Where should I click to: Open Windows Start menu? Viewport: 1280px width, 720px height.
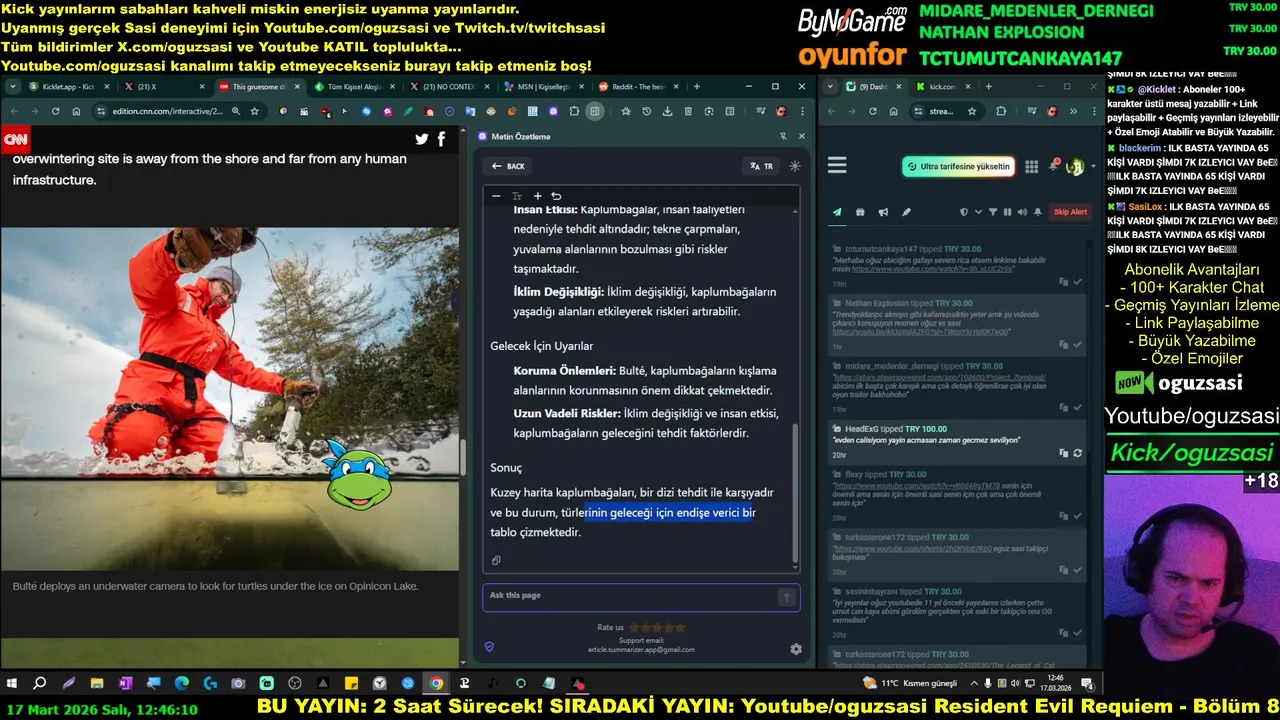coord(12,683)
